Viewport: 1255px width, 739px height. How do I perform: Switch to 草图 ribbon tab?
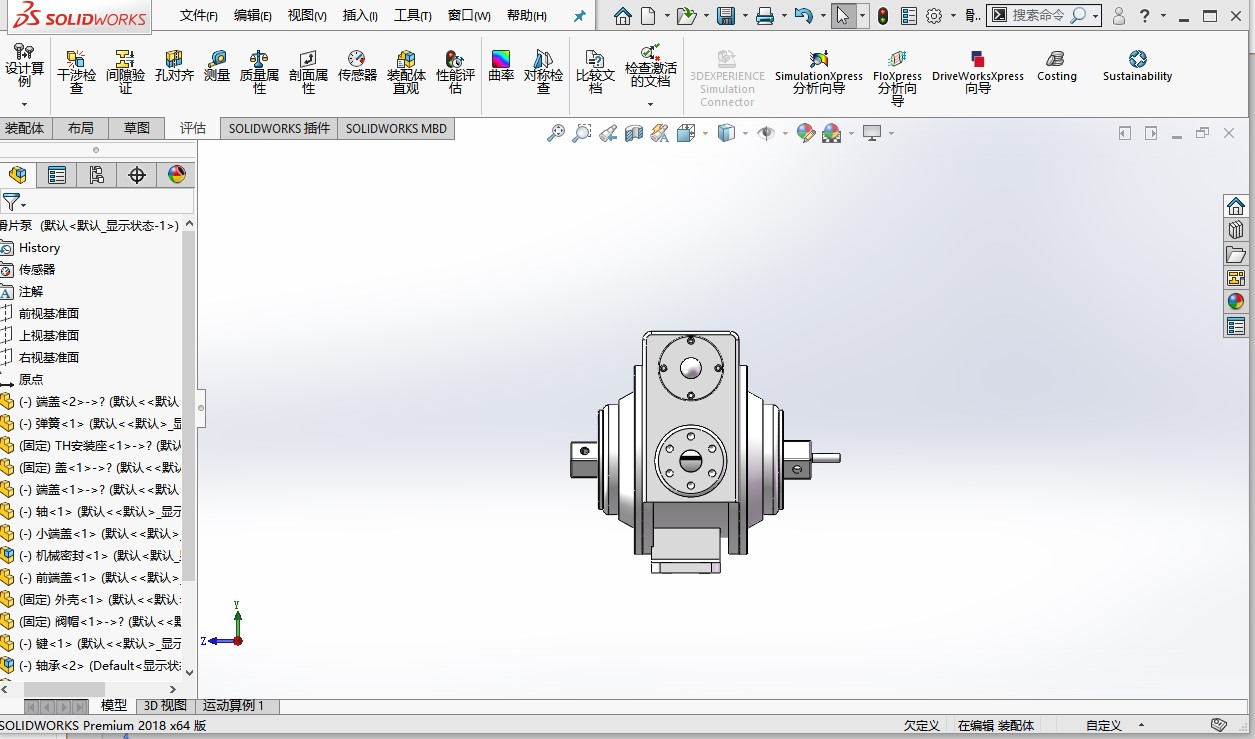click(137, 128)
